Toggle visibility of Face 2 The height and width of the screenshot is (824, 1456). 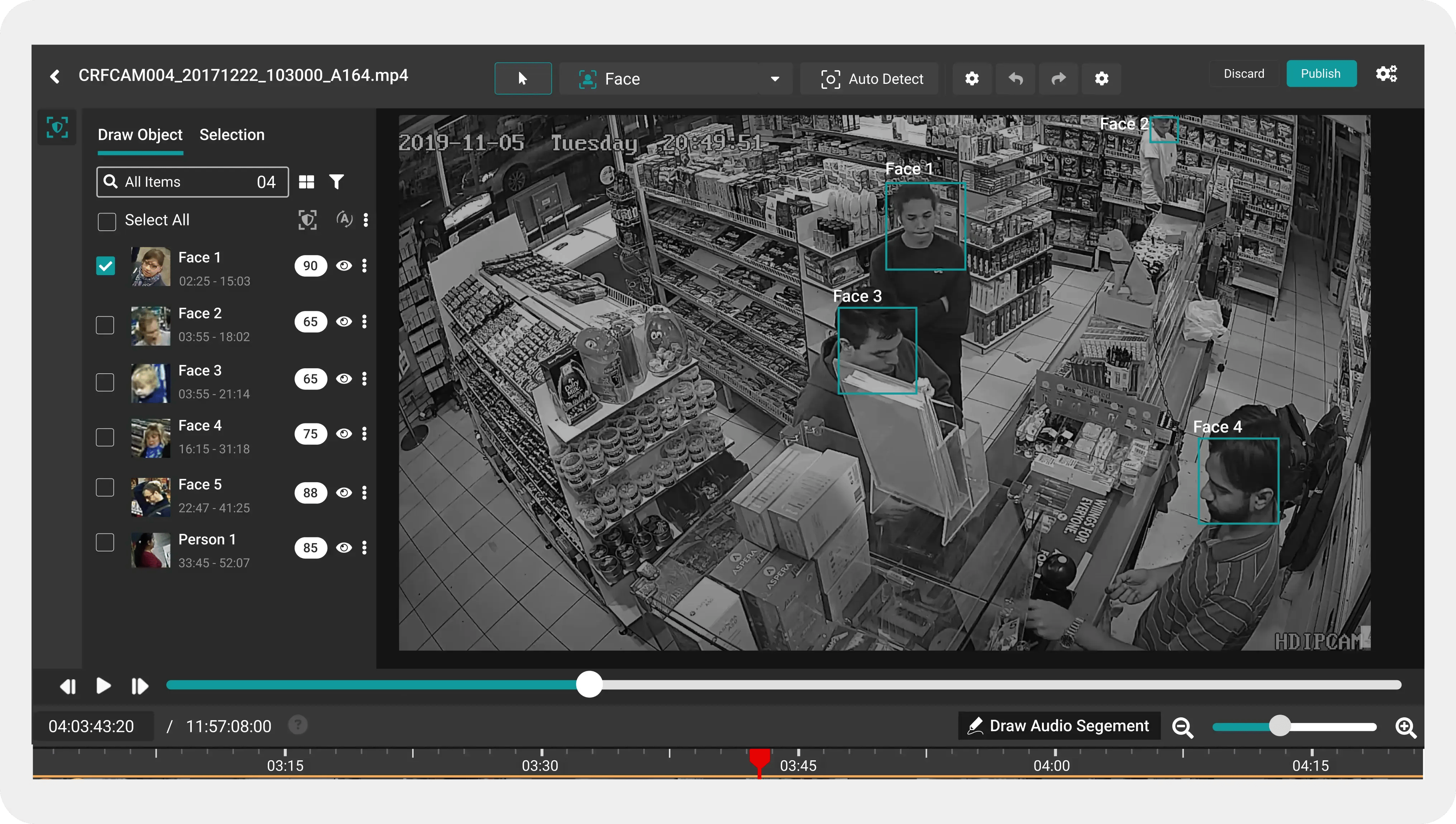click(344, 321)
